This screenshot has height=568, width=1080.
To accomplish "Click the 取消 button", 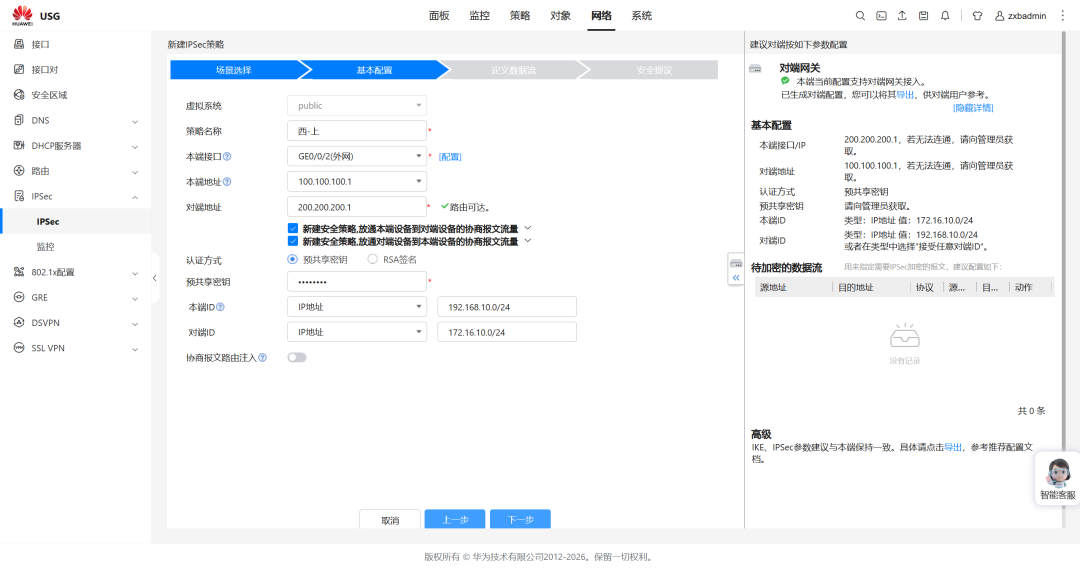I will 390,520.
